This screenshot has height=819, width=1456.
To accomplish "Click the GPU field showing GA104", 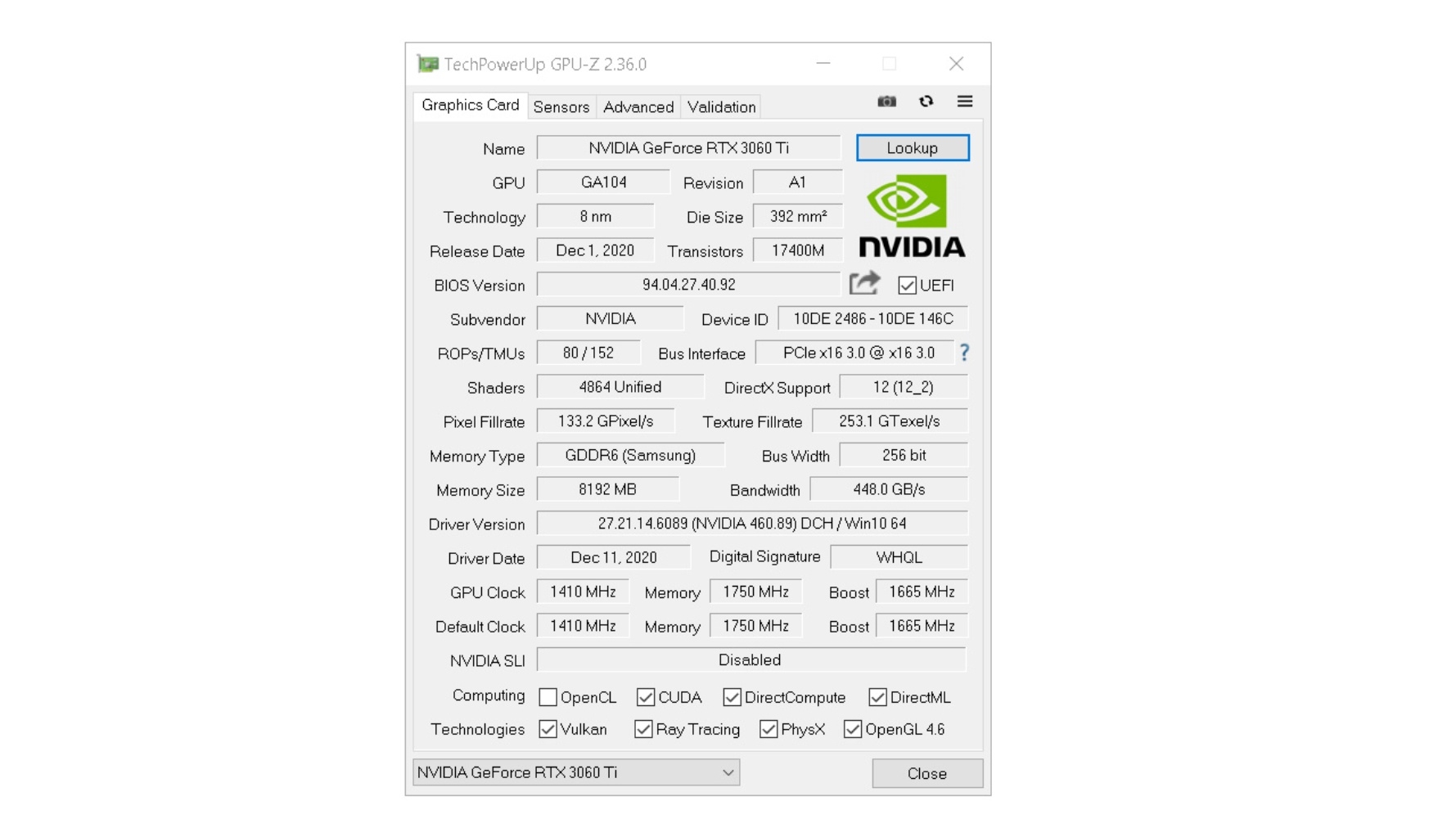I will (x=603, y=182).
